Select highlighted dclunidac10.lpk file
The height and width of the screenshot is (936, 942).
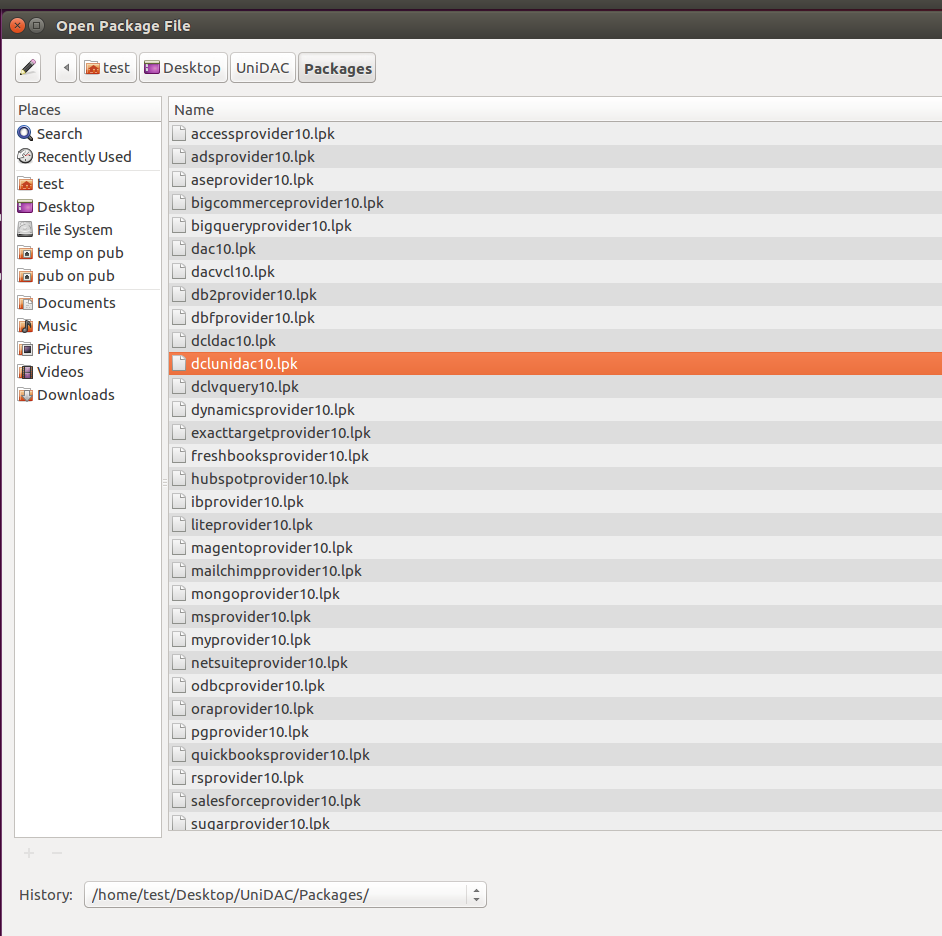(556, 363)
